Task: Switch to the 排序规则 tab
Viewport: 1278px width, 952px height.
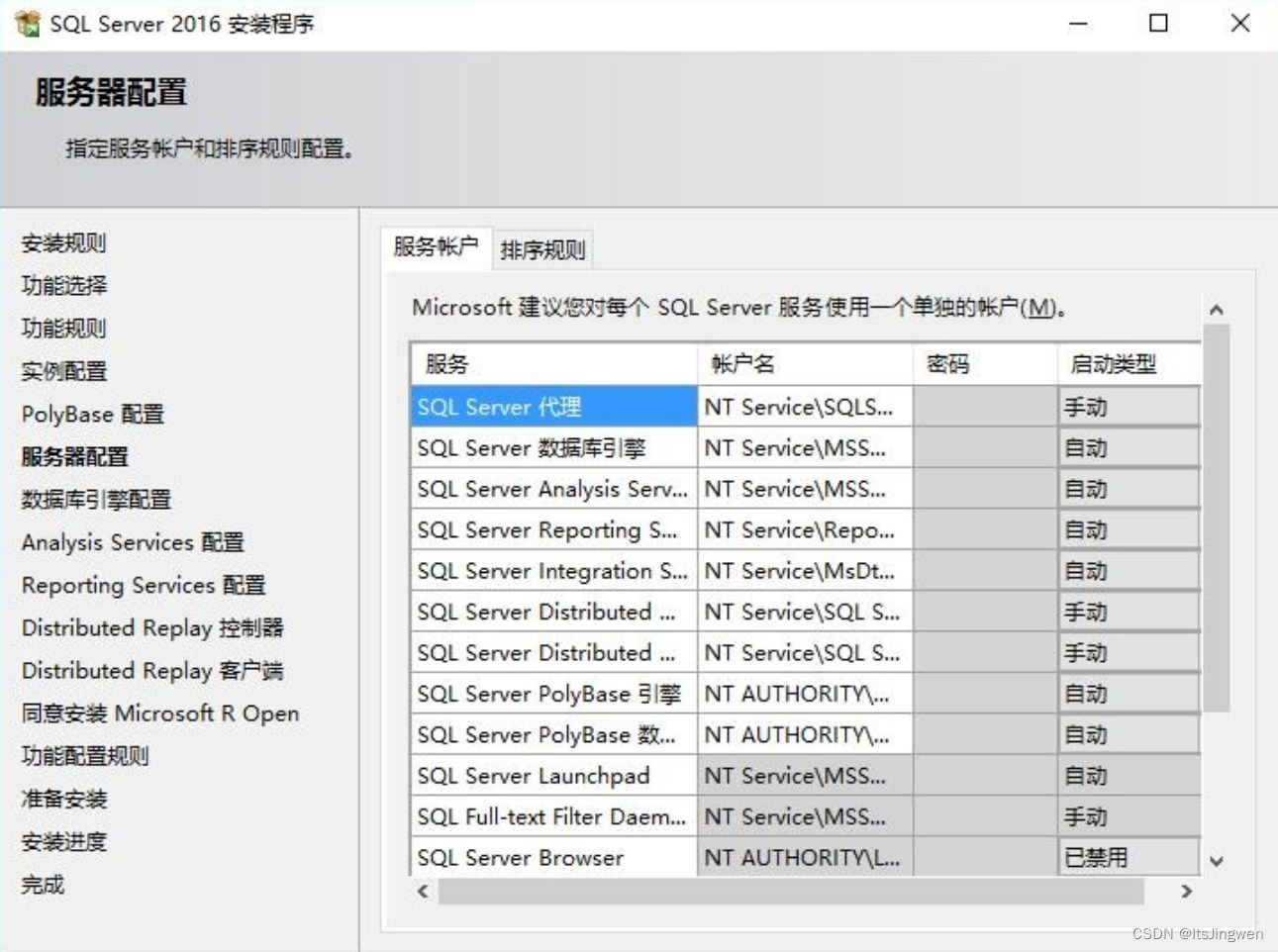Action: pos(542,249)
